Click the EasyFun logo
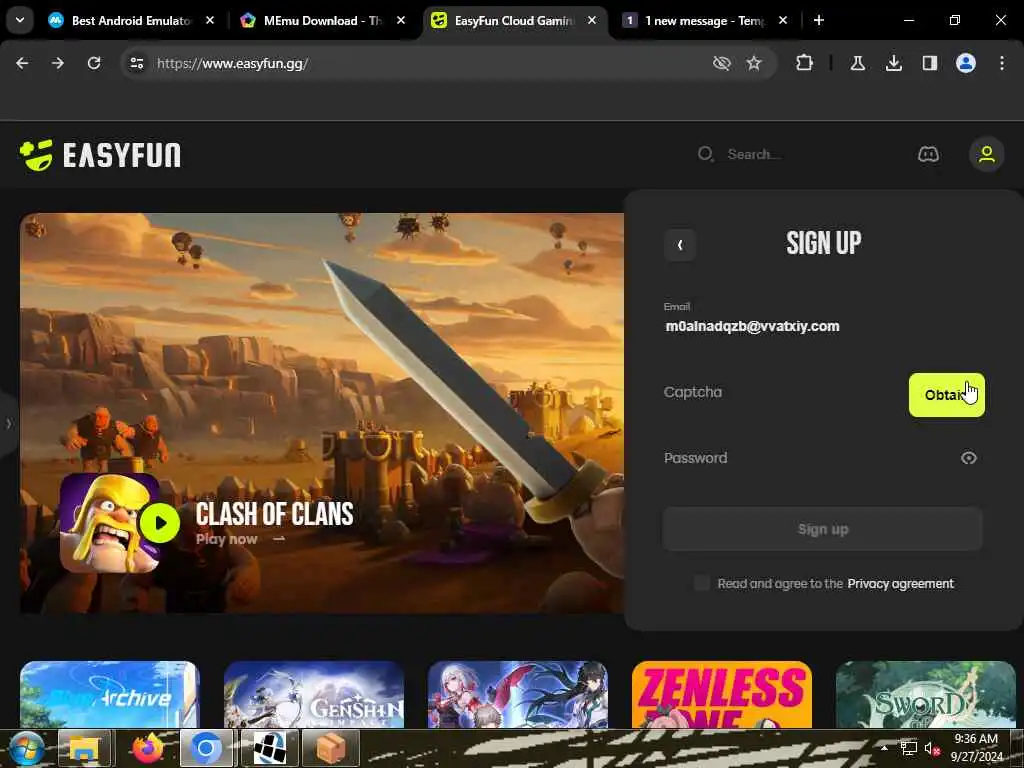 100,155
